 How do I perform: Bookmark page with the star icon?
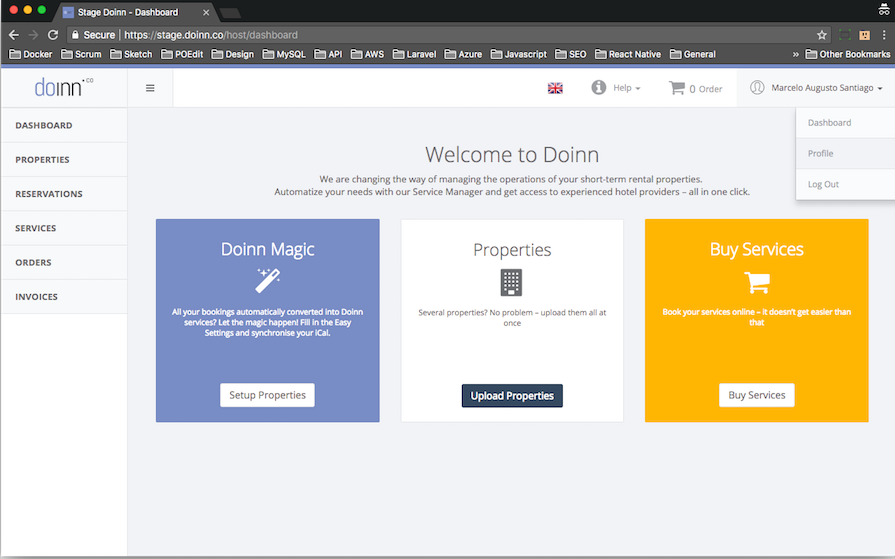click(821, 35)
